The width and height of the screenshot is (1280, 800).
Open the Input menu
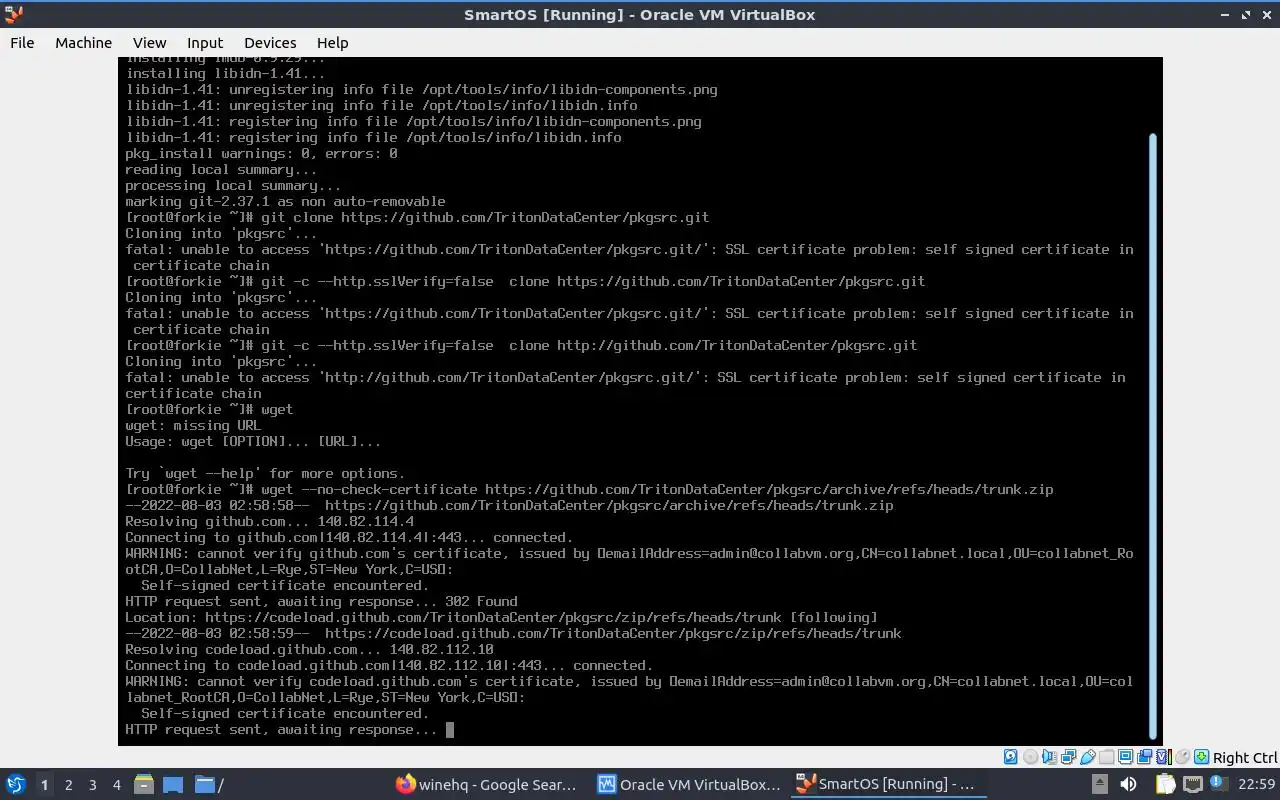pos(205,43)
